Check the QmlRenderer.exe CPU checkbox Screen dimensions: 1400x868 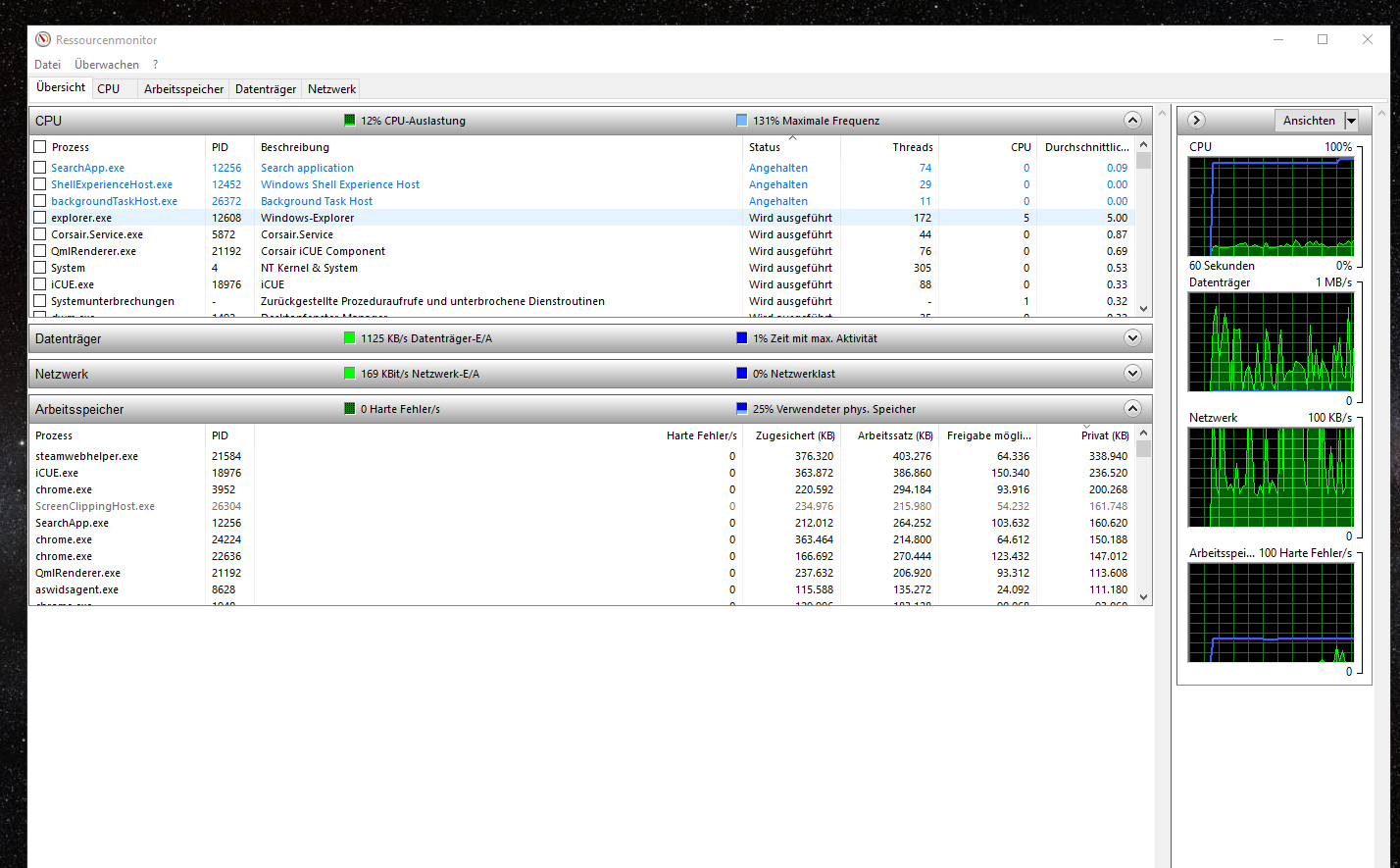click(40, 251)
